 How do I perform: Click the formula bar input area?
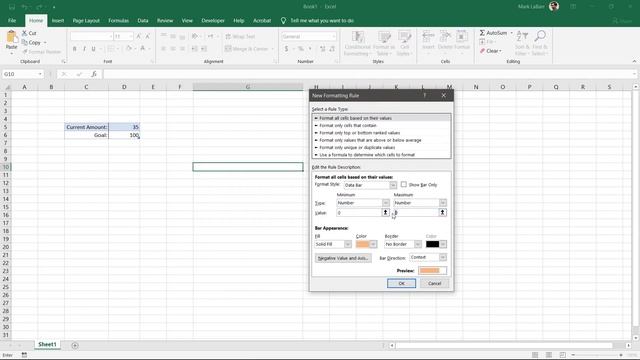(x=367, y=74)
